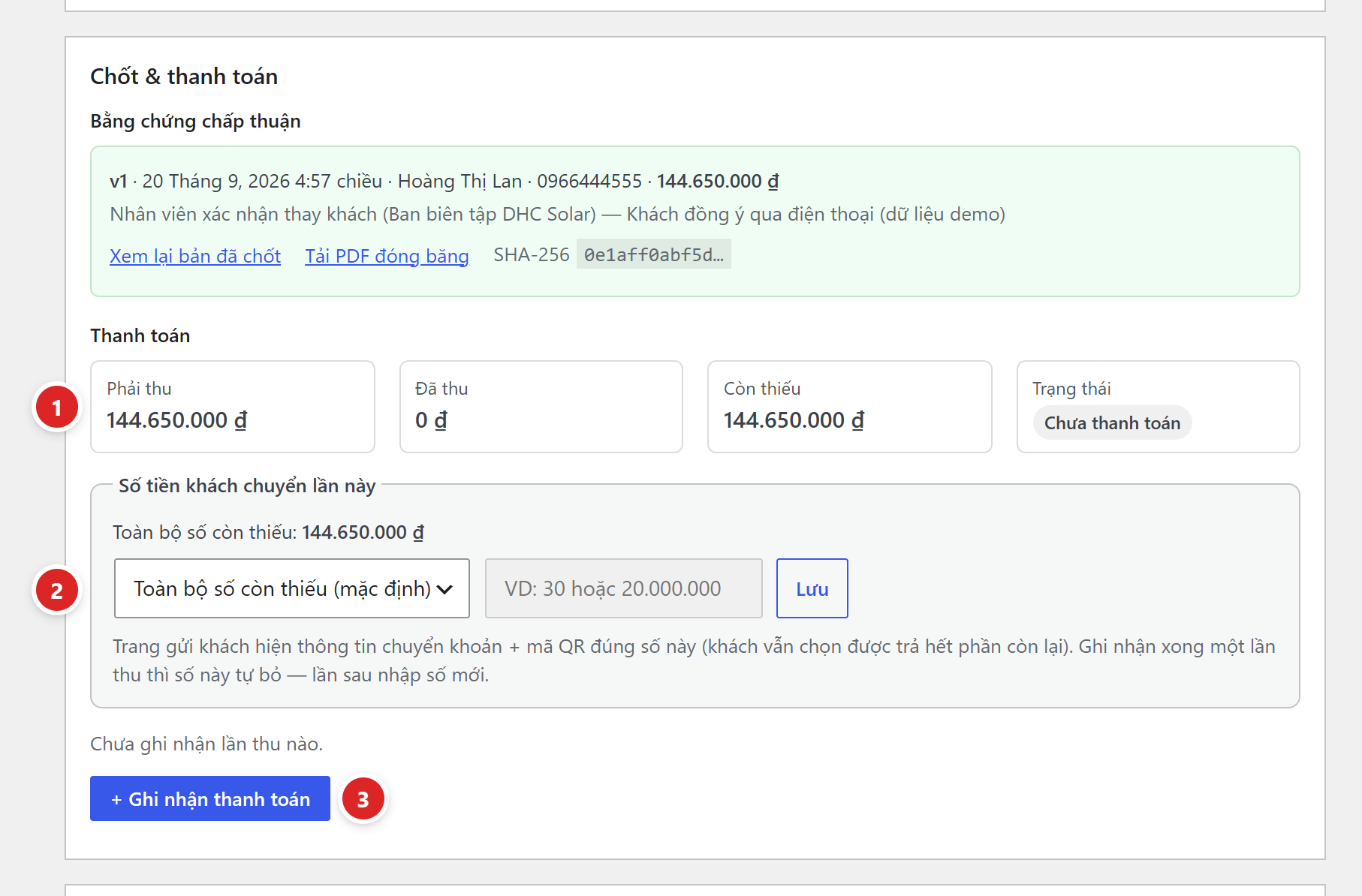Select the 'Chưa thanh toán' status badge

[1112, 423]
